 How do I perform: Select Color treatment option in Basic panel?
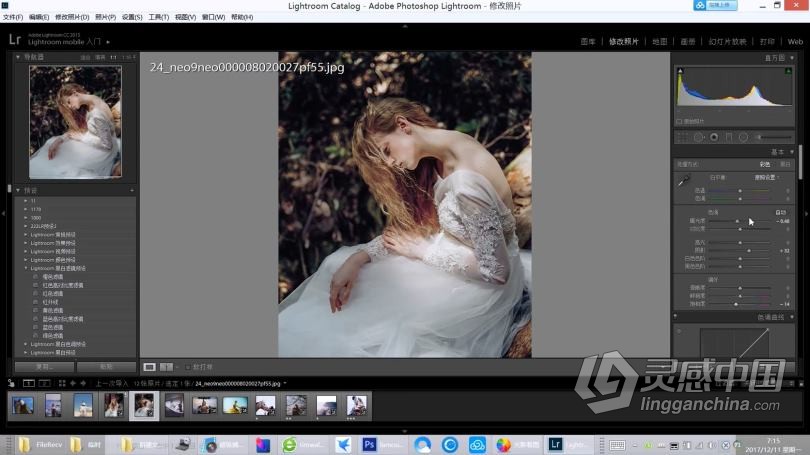765,164
